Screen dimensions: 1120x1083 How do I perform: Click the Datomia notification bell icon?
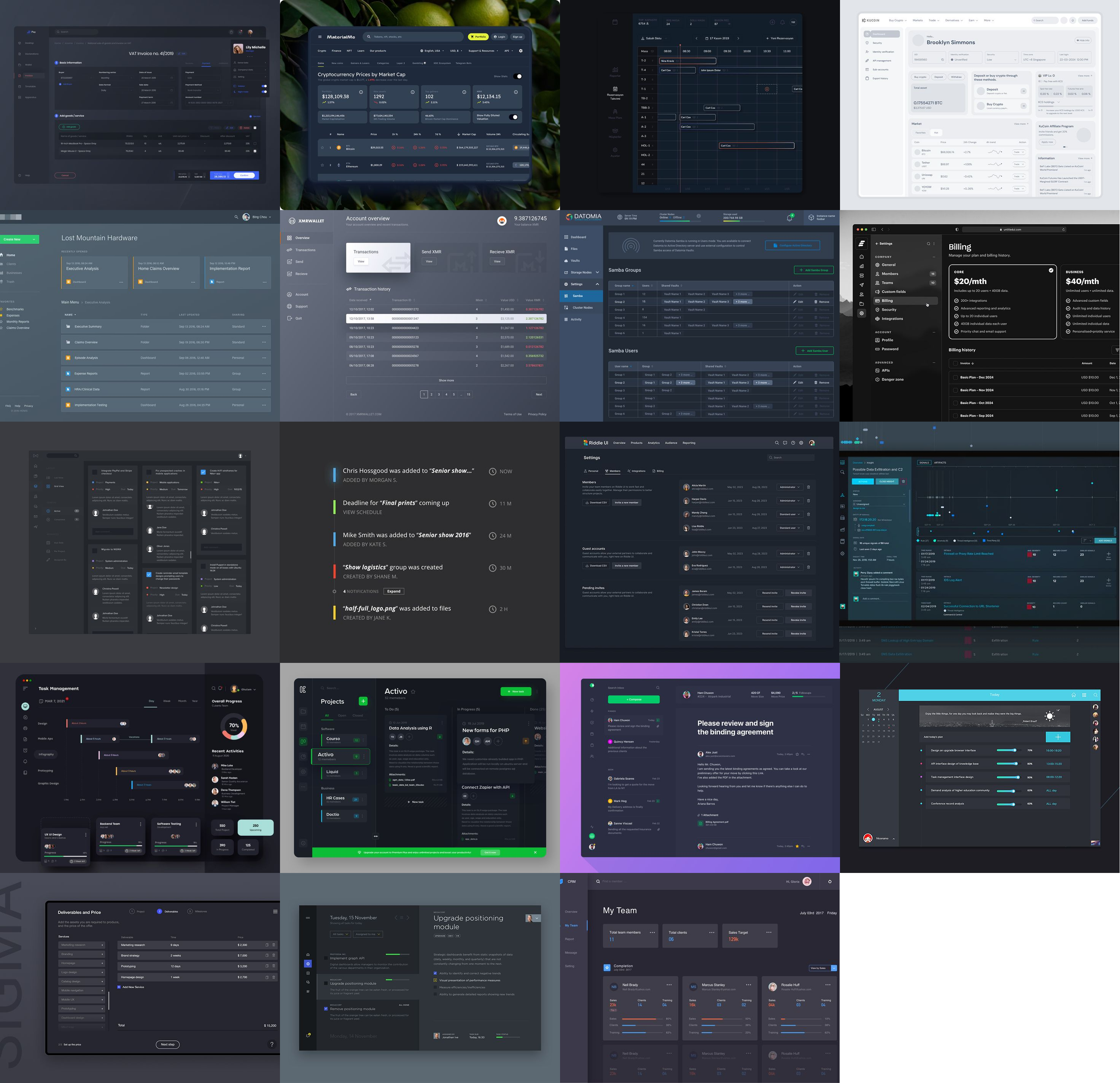[x=789, y=218]
